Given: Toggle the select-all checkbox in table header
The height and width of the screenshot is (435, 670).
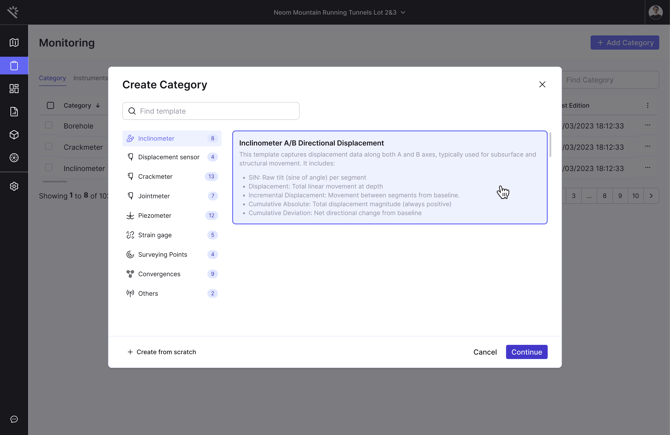Looking at the screenshot, I should [50, 105].
